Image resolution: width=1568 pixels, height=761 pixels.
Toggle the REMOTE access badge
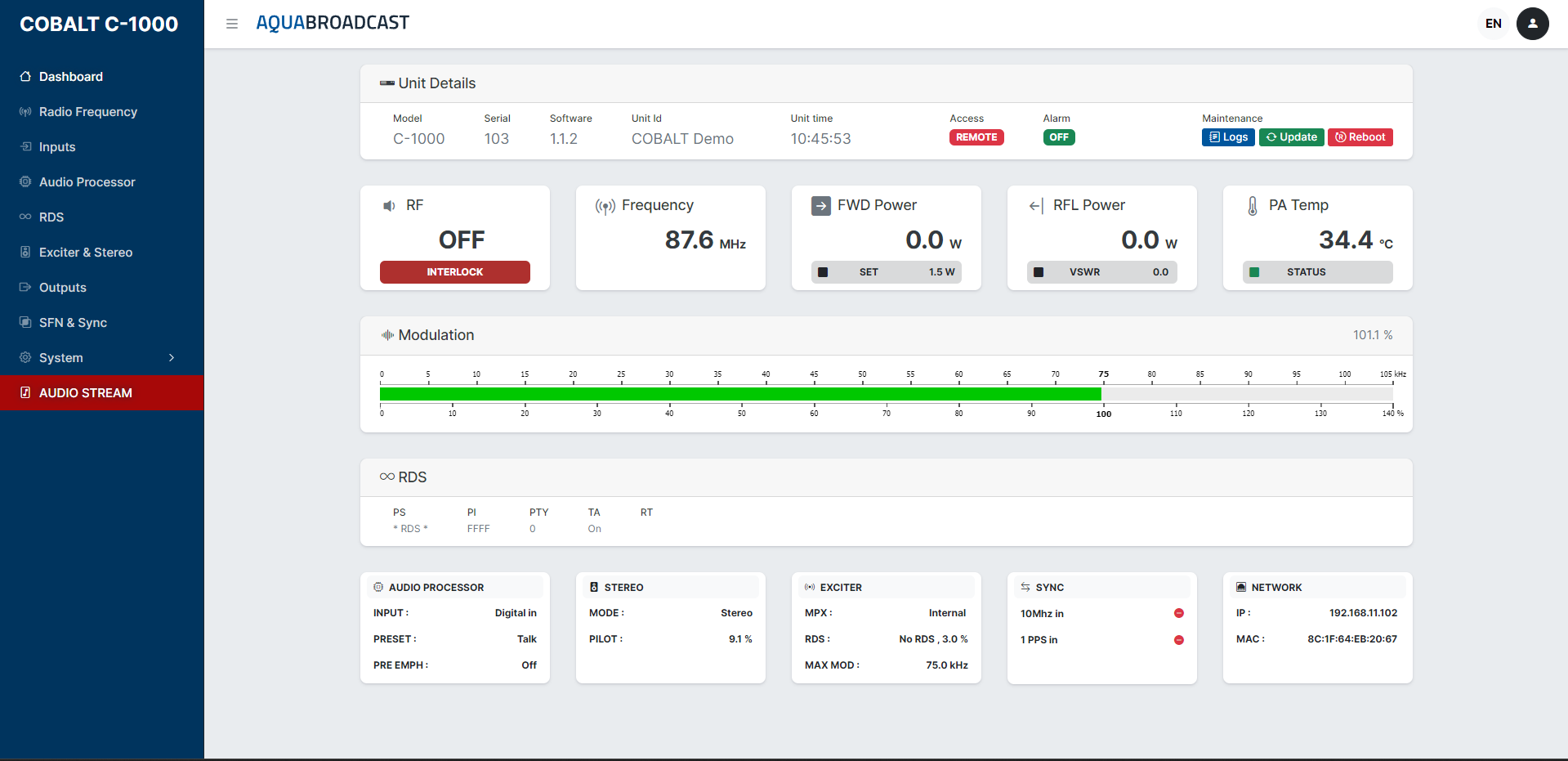coord(976,137)
